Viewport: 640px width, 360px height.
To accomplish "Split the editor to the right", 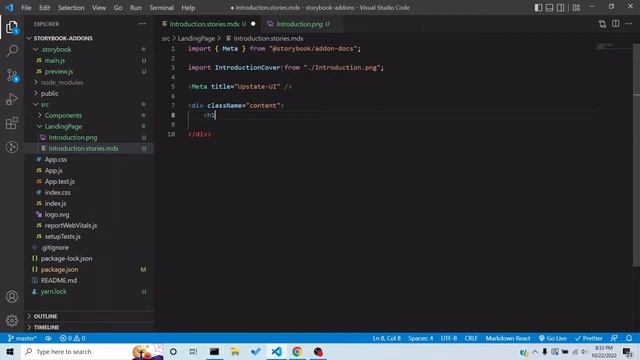I will (x=616, y=24).
